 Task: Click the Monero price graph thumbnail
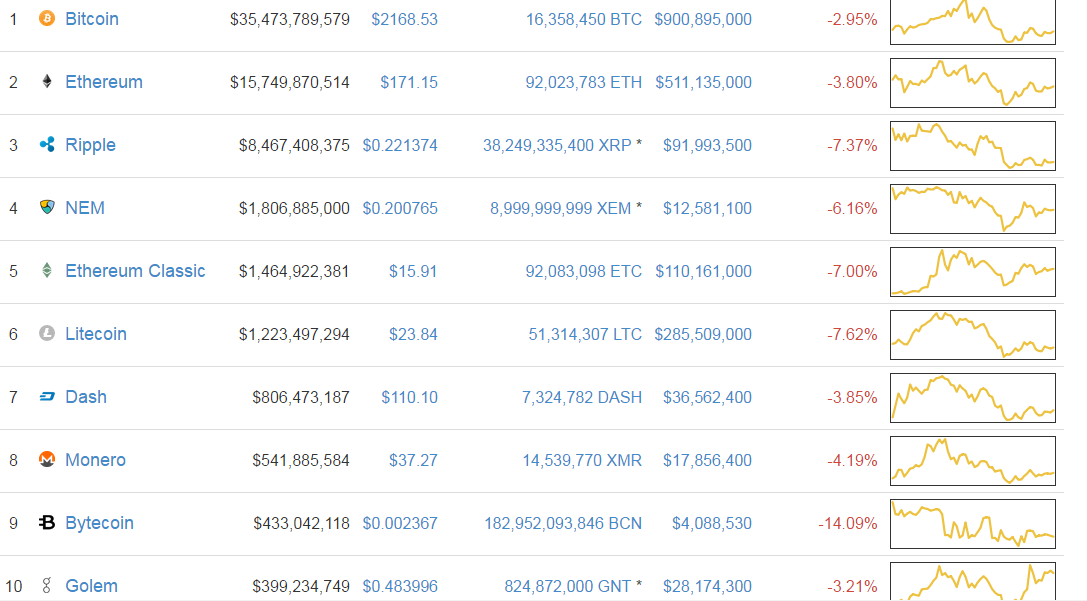(973, 461)
